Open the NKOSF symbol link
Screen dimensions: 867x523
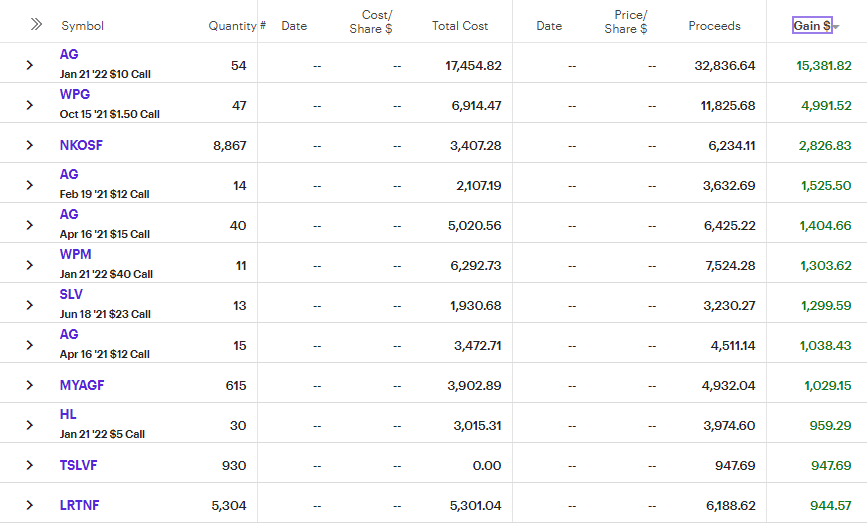click(x=81, y=145)
